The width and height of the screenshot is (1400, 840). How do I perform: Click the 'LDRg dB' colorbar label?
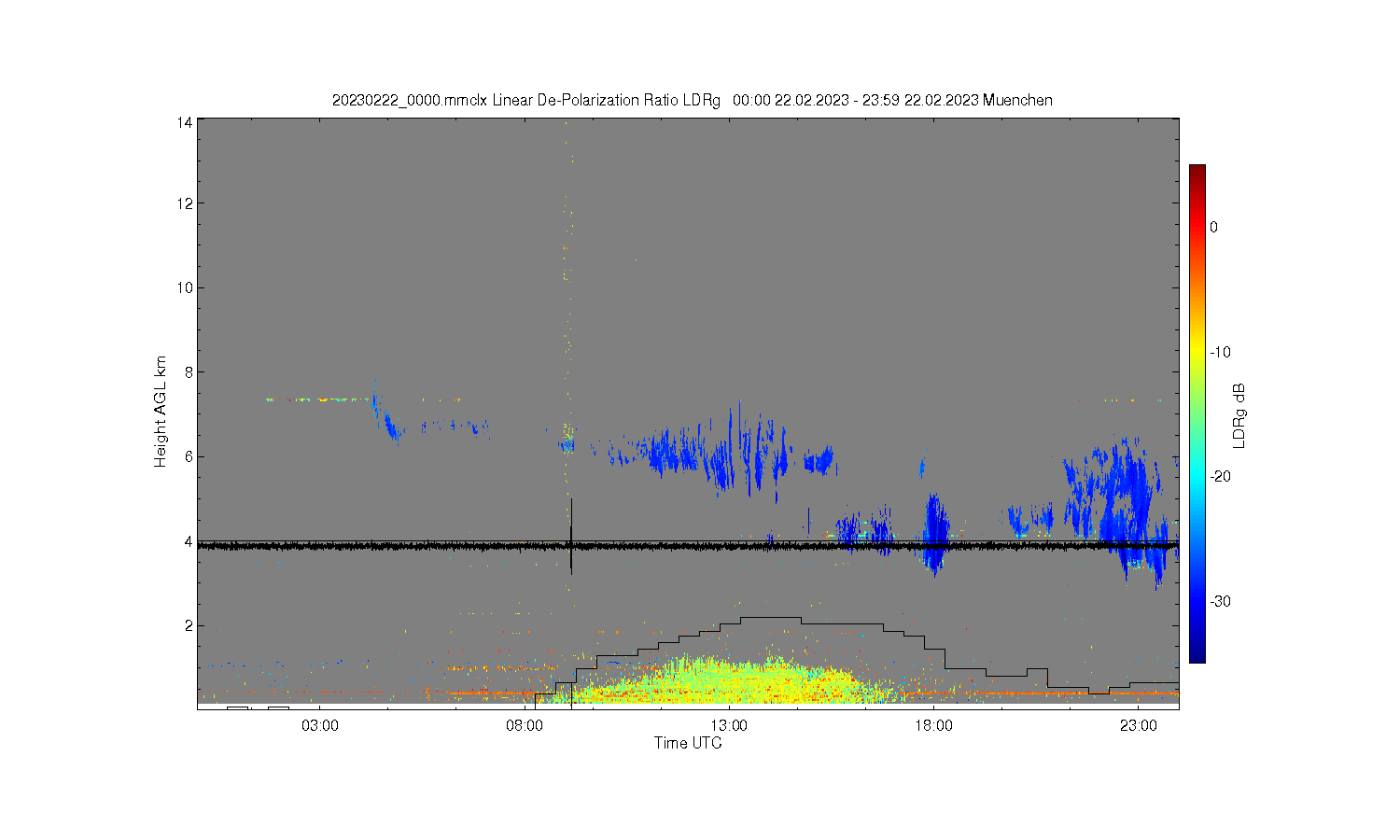click(x=1239, y=415)
